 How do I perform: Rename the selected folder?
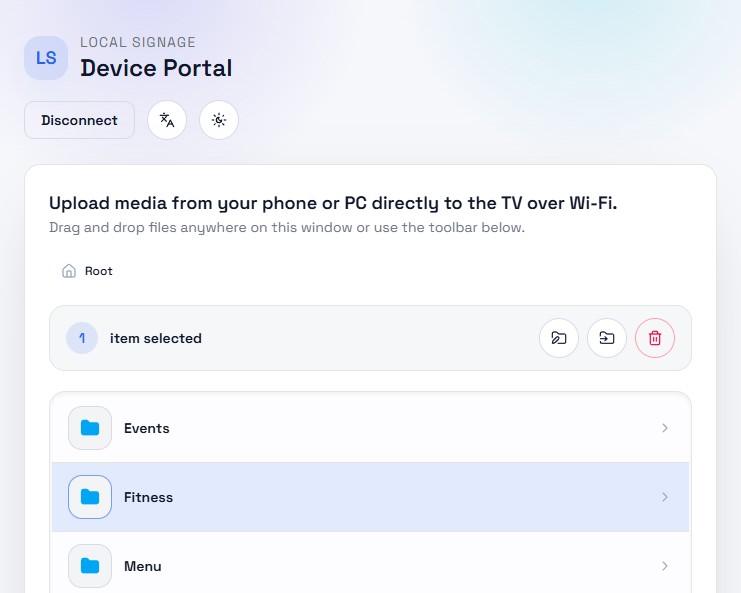(x=559, y=338)
